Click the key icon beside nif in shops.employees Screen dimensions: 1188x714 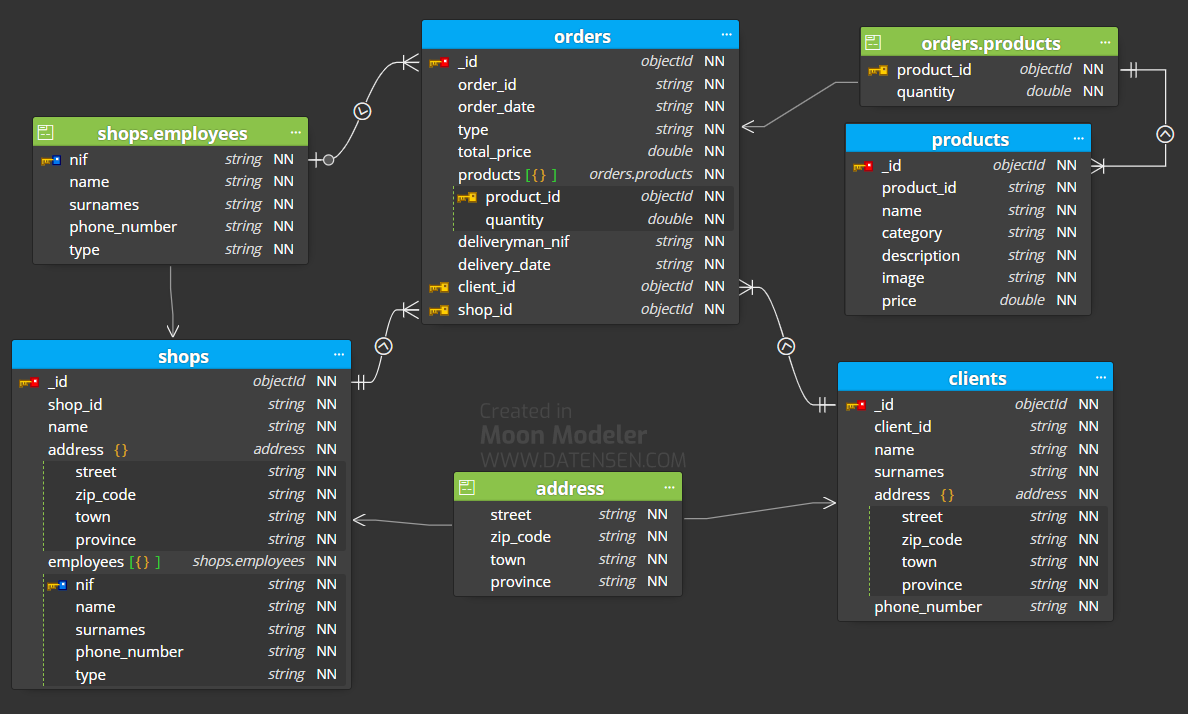tap(48, 158)
